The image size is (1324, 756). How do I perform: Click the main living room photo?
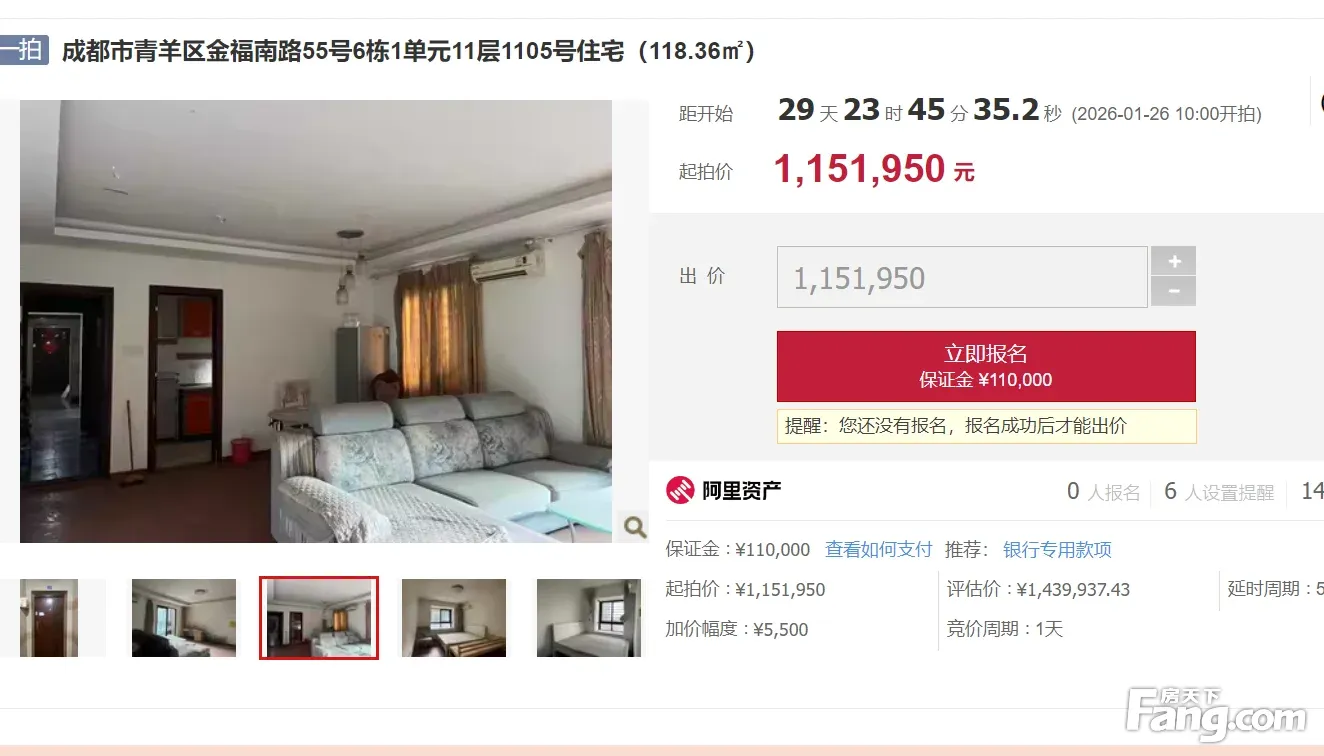[316, 321]
